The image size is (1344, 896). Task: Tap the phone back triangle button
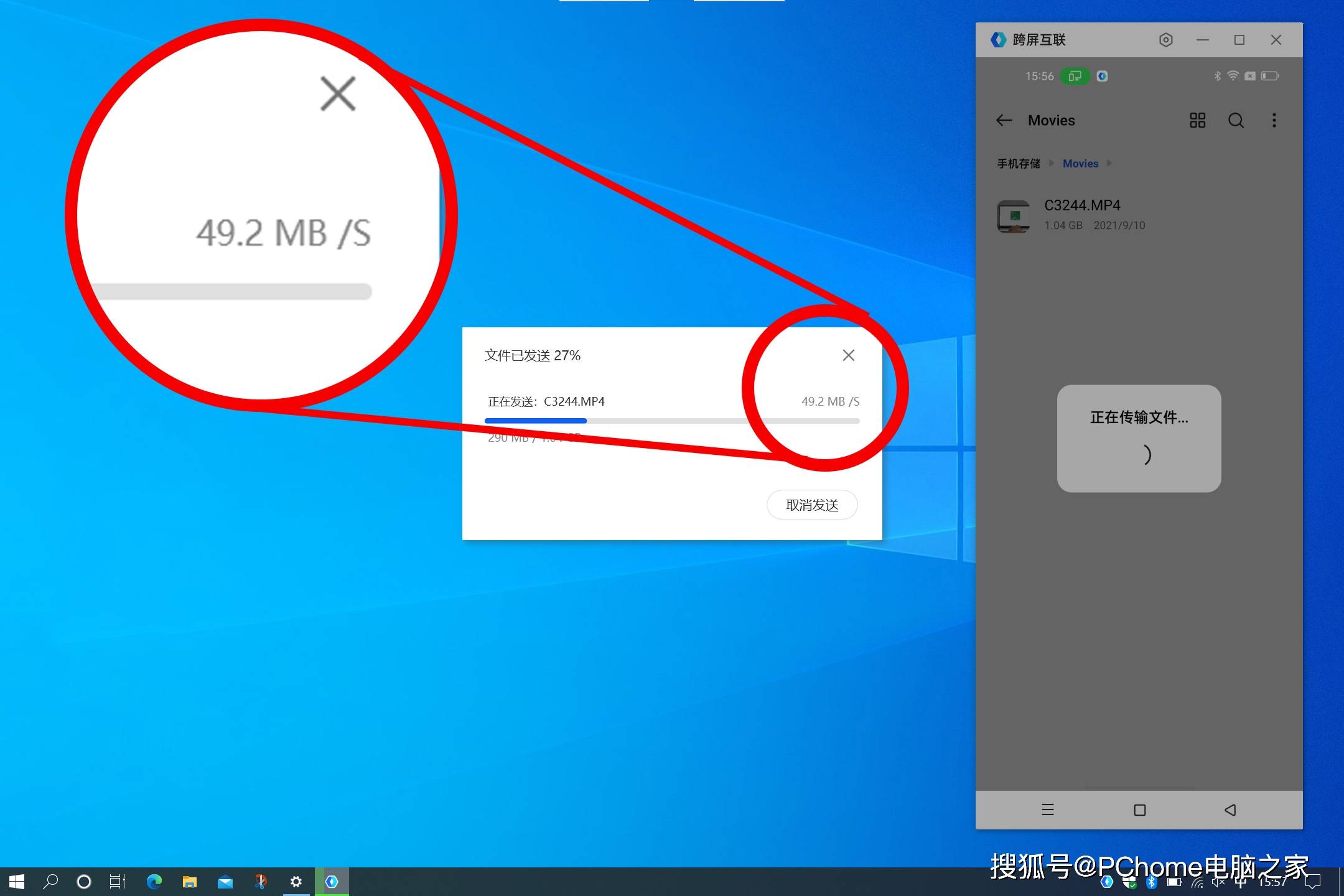(x=1230, y=810)
